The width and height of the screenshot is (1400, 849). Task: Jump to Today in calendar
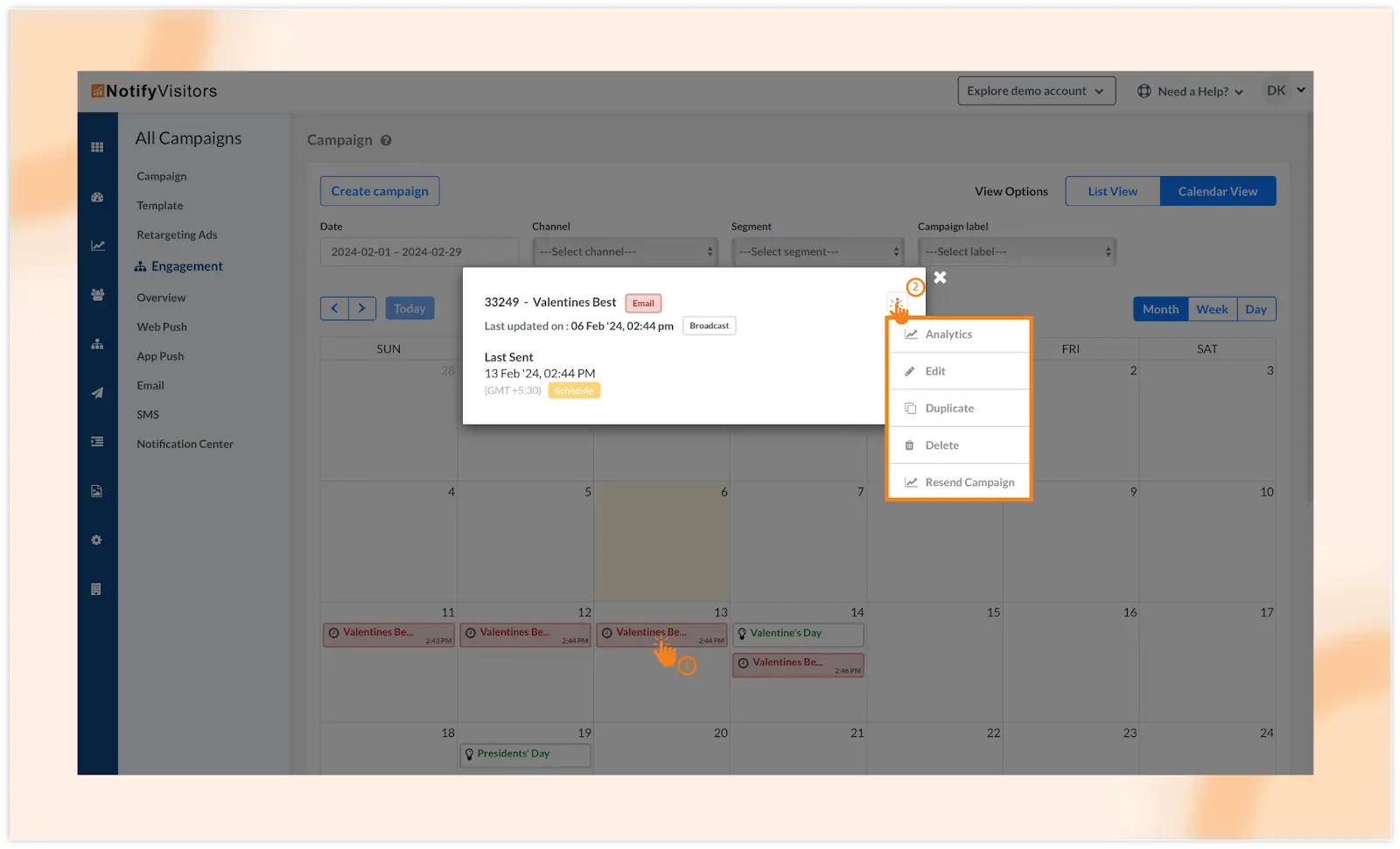tap(409, 308)
